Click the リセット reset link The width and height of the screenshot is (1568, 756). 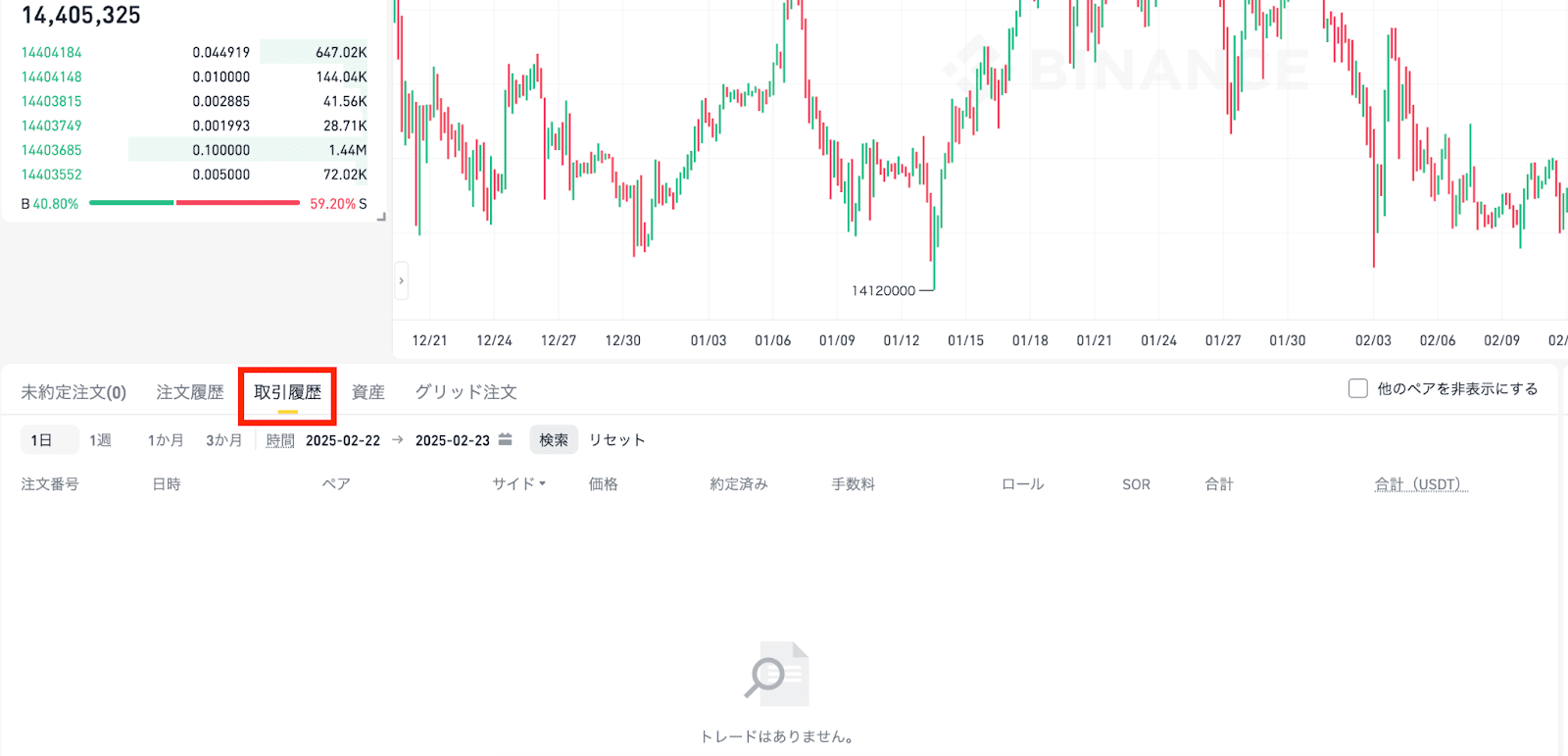point(616,440)
